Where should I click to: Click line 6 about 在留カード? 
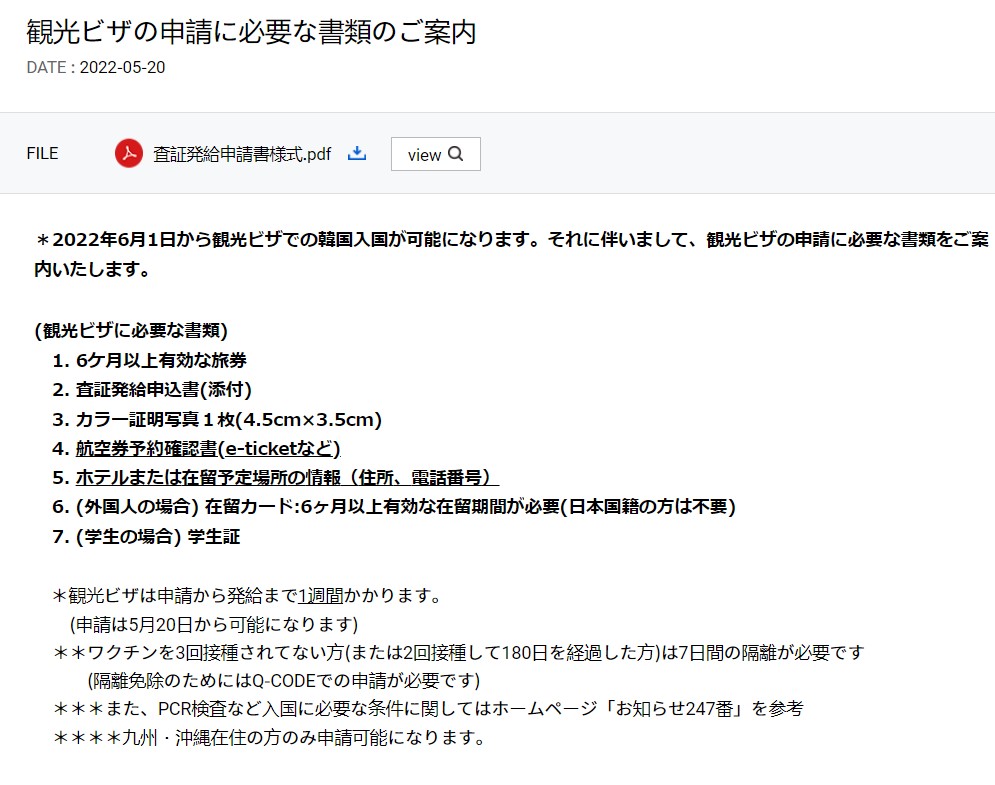tap(394, 506)
